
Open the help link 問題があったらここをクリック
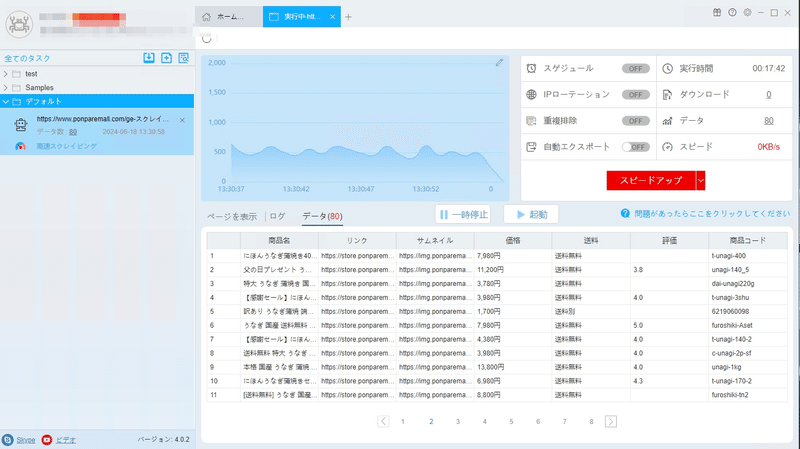point(712,213)
